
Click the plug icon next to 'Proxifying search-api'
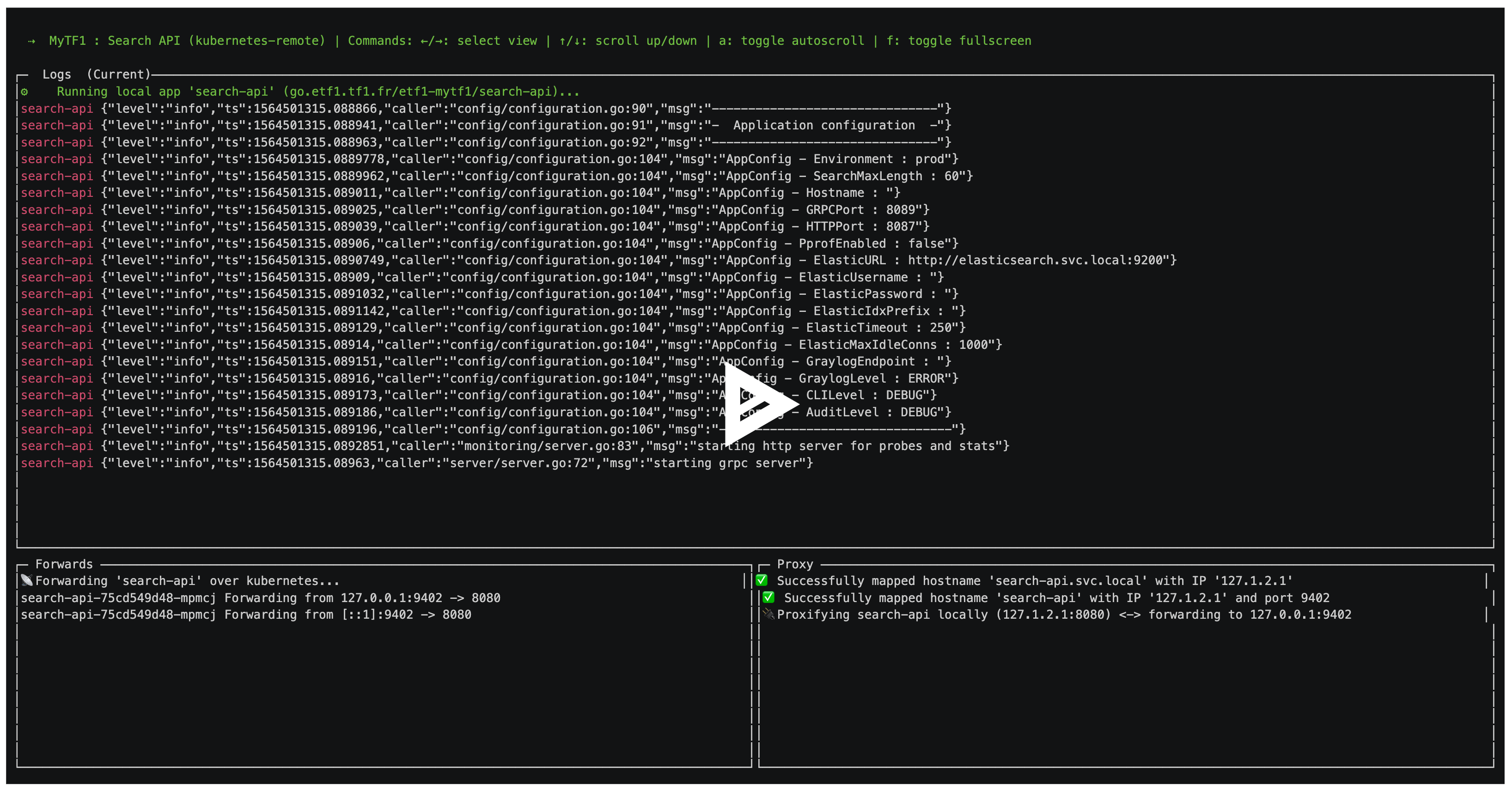768,614
